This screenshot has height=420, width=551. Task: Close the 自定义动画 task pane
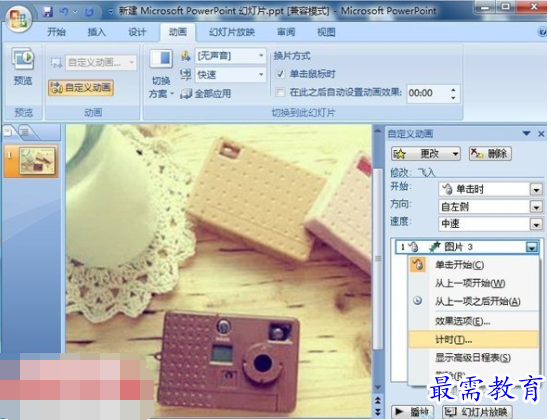[541, 134]
